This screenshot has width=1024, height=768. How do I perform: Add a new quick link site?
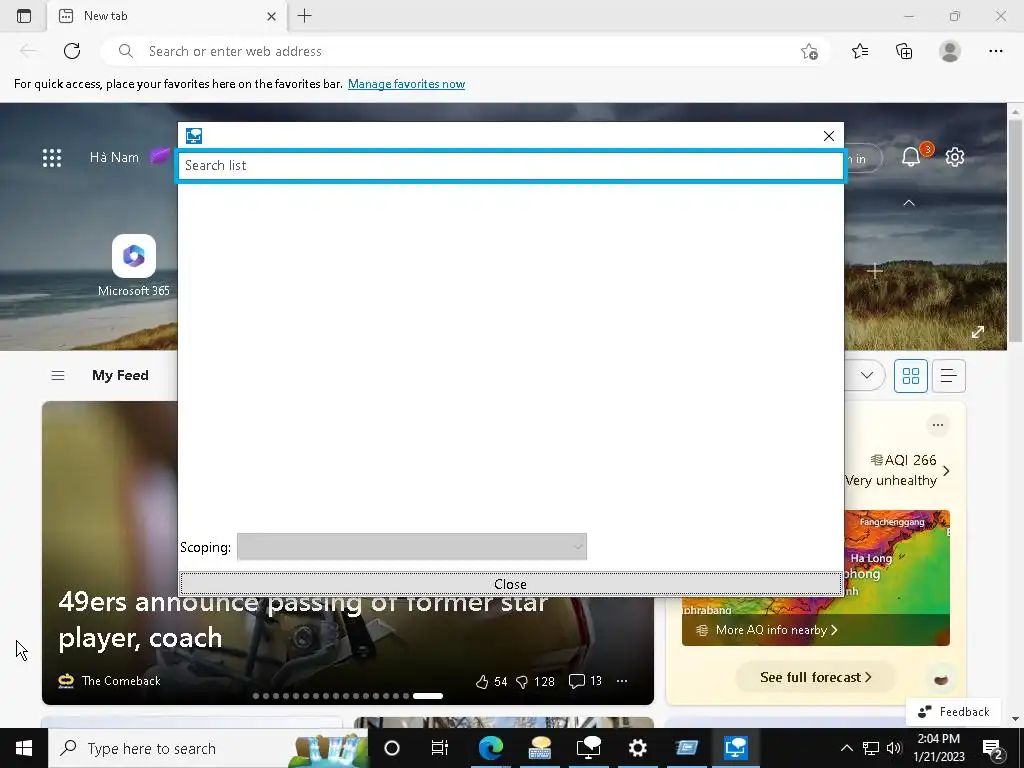pos(875,270)
